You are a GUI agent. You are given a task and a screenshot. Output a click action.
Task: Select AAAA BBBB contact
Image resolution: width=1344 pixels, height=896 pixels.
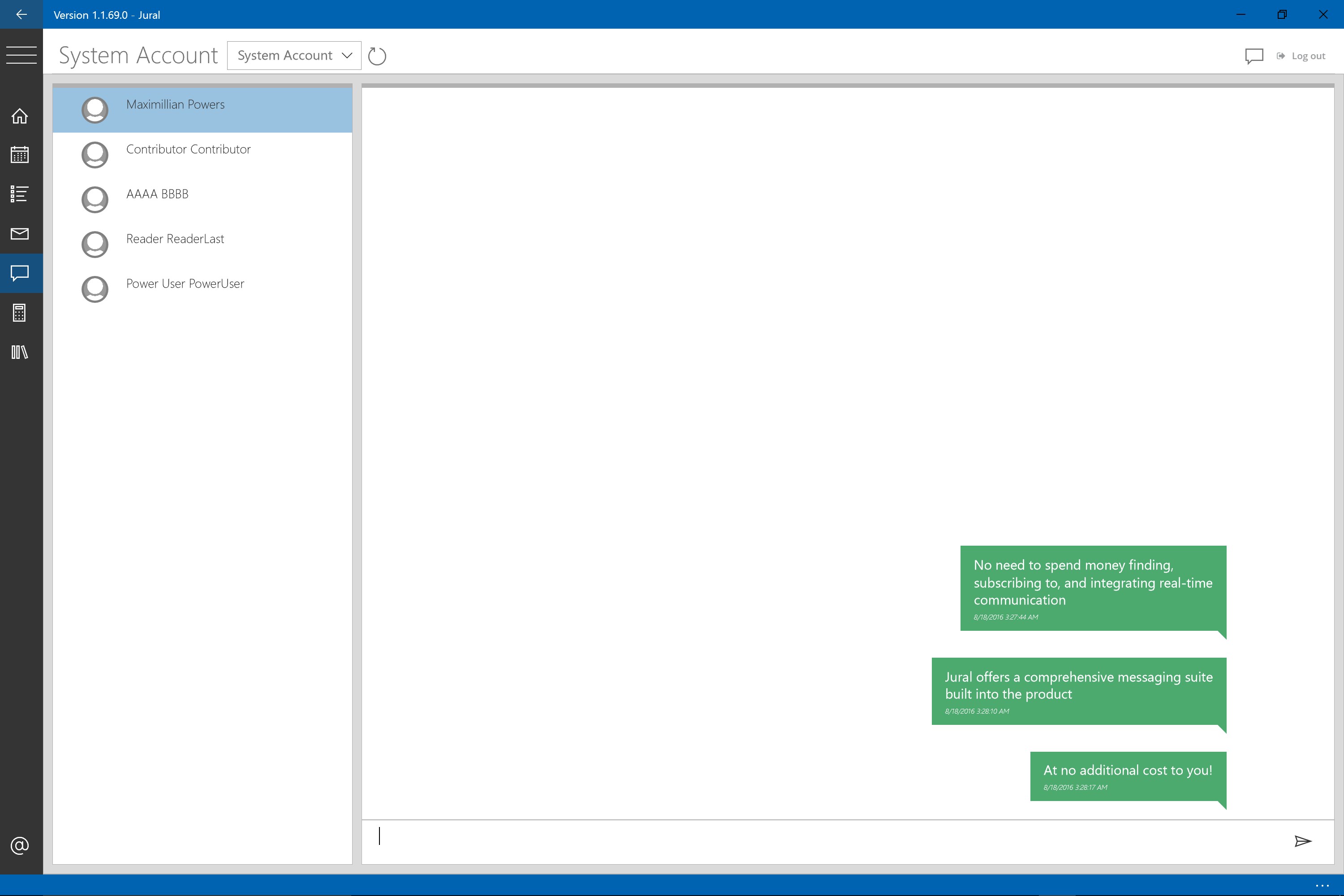(x=157, y=194)
